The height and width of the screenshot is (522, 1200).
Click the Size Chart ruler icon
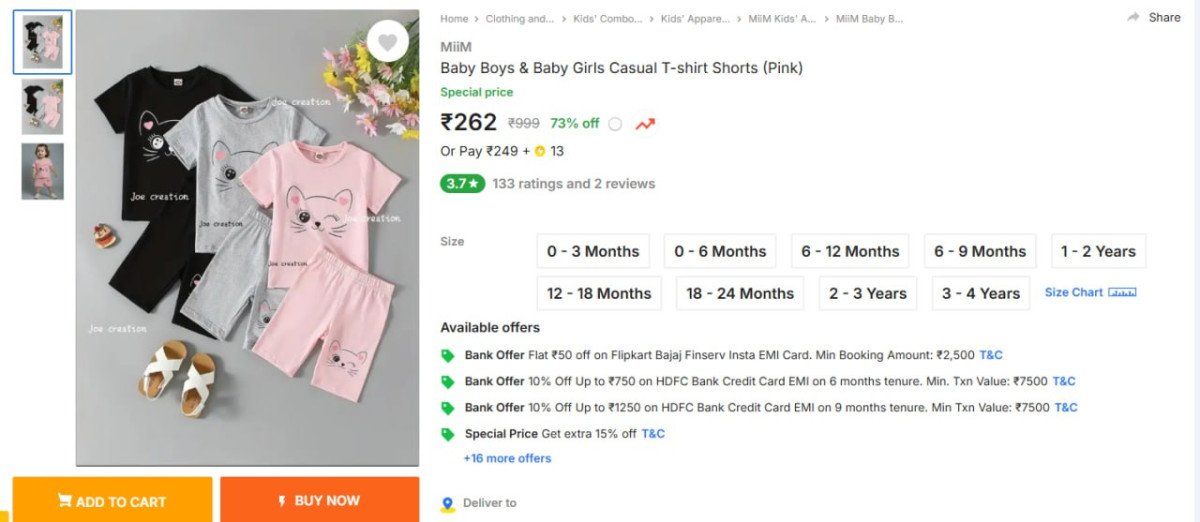(1122, 293)
